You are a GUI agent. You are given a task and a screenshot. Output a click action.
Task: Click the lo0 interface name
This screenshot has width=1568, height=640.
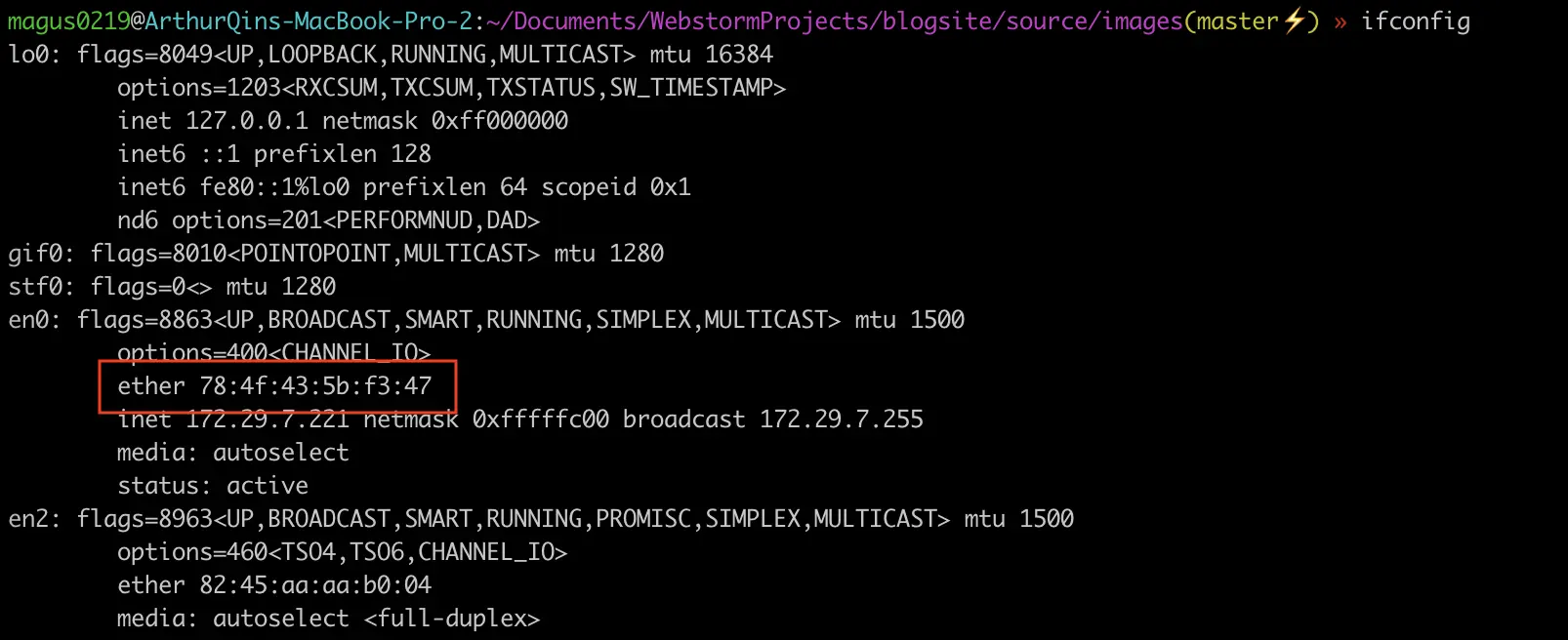[x=29, y=55]
